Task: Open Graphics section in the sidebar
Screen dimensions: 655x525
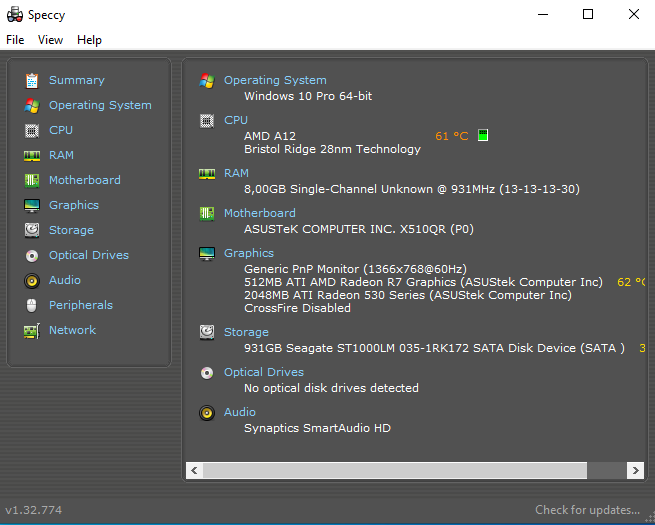Action: tap(74, 205)
